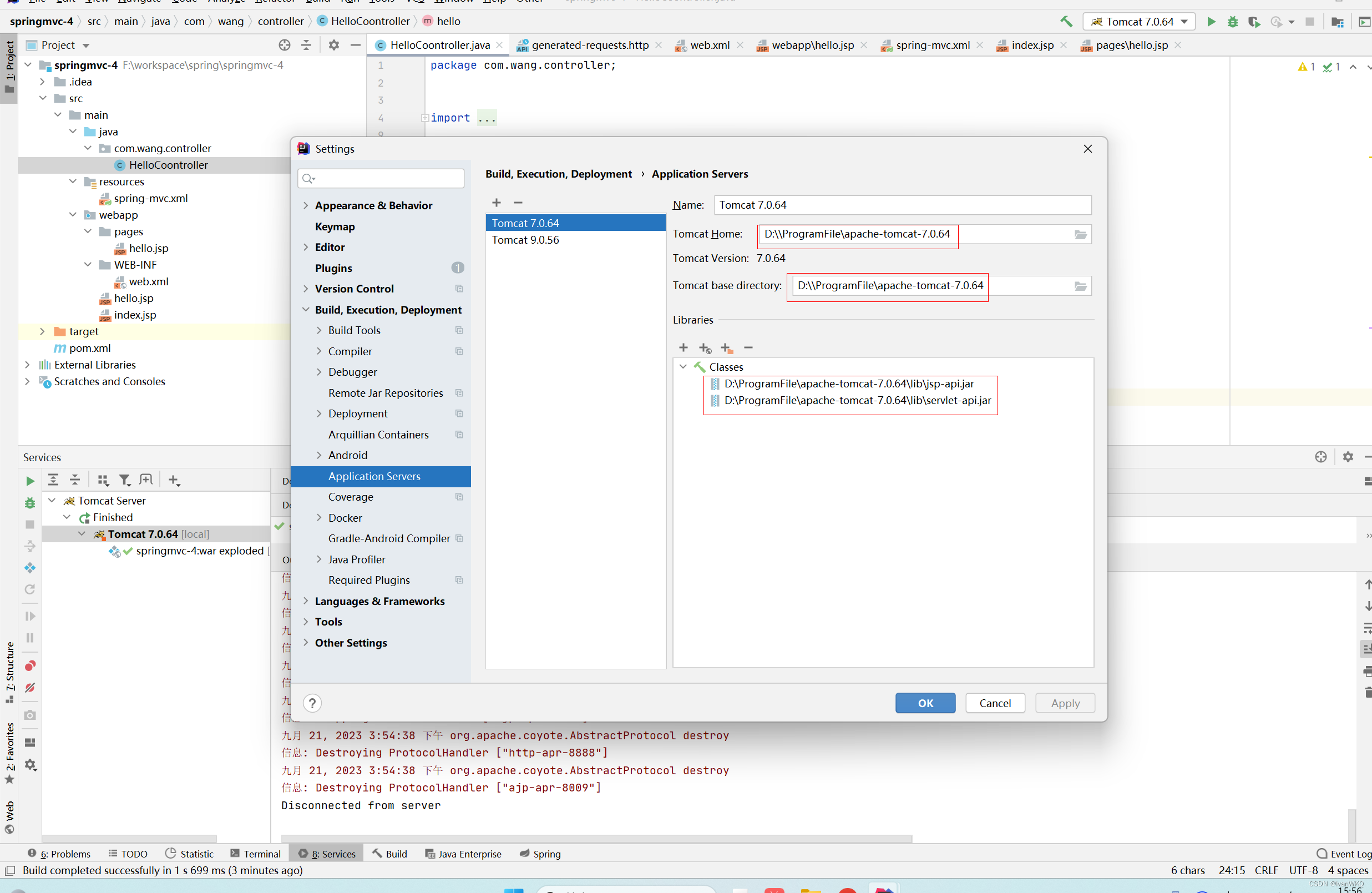Select pom.xml in the Project tree
1372x893 pixels.
pos(90,348)
